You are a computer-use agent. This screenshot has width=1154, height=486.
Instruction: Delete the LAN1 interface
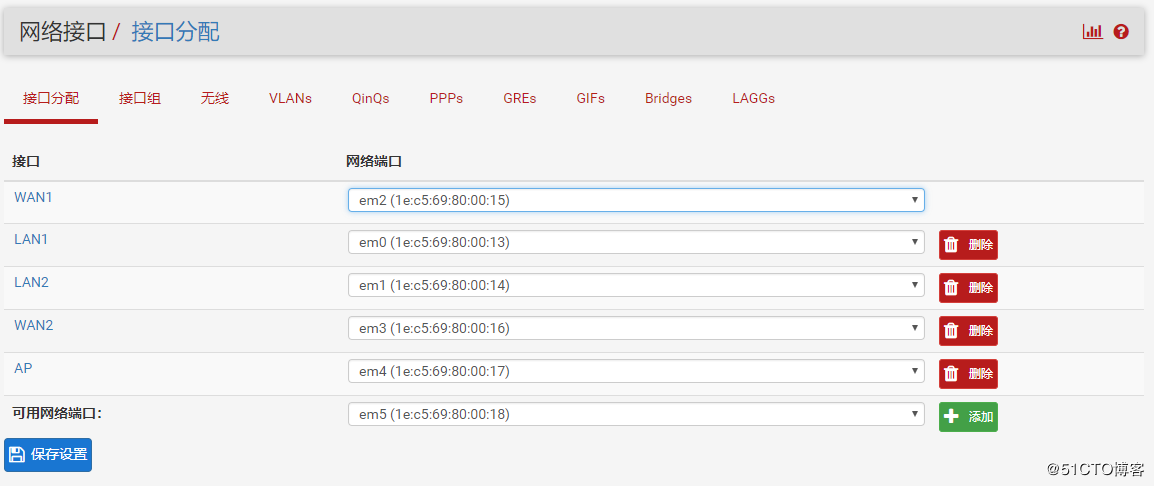tap(968, 245)
